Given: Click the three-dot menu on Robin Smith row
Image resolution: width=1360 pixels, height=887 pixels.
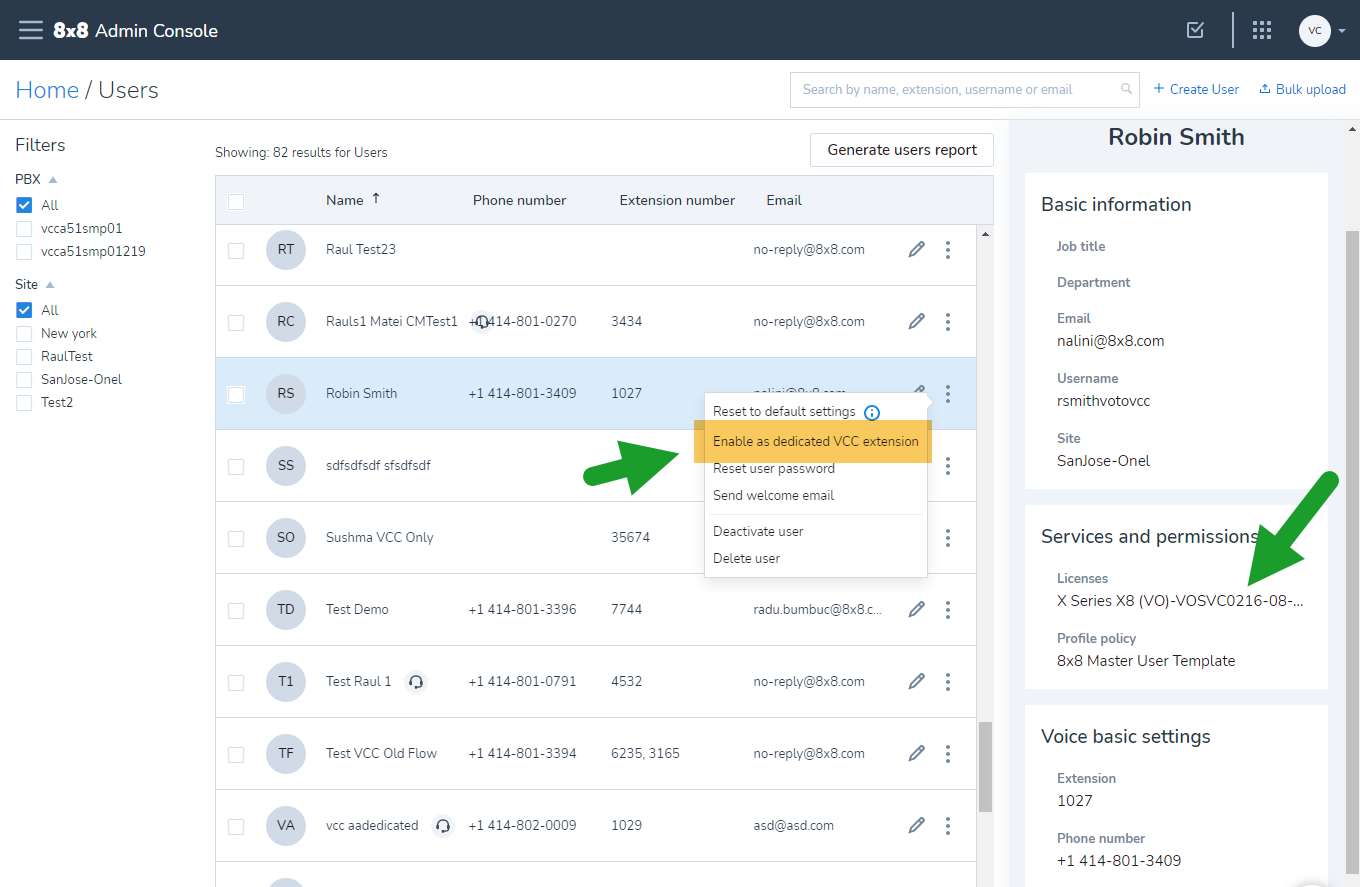Looking at the screenshot, I should (x=948, y=393).
